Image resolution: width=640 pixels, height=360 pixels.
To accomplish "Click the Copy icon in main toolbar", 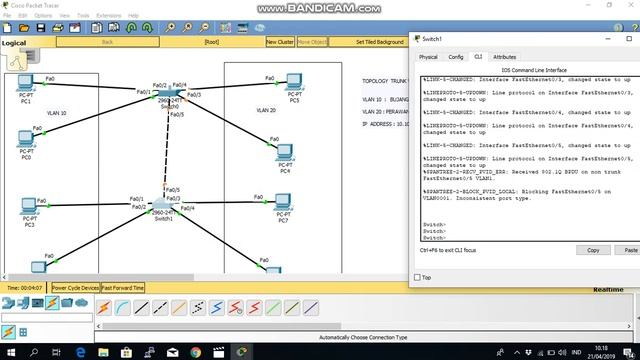I will (97, 28).
